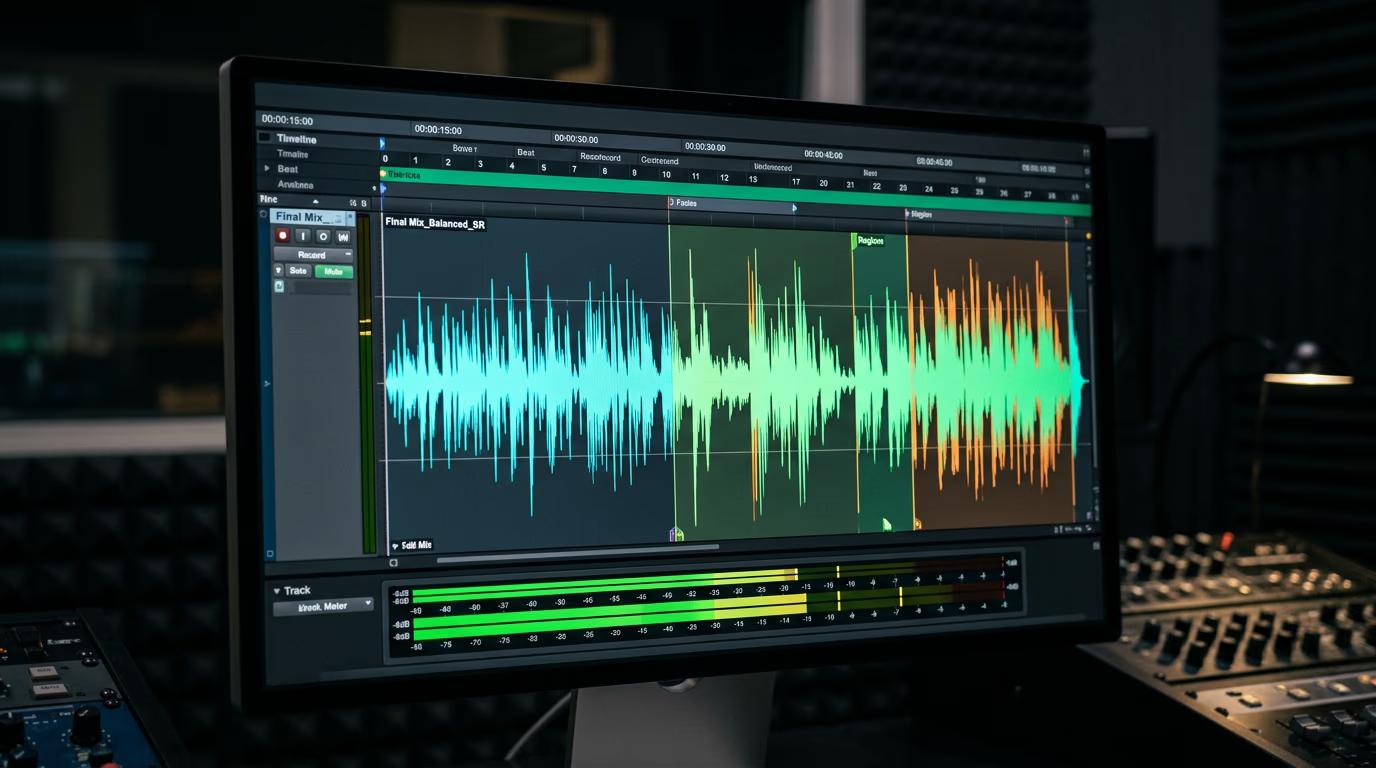Click the purple fade handle at waveform bottom
Viewport: 1376px width, 768px height.
676,534
